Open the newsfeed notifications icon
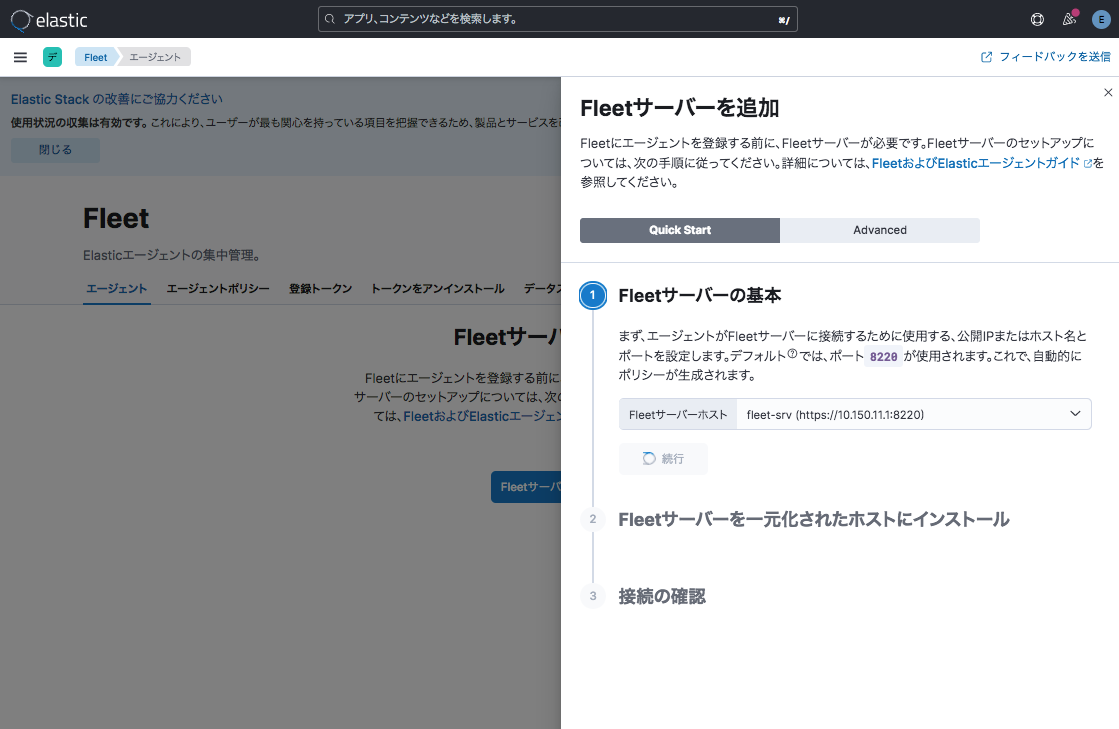 point(1068,19)
